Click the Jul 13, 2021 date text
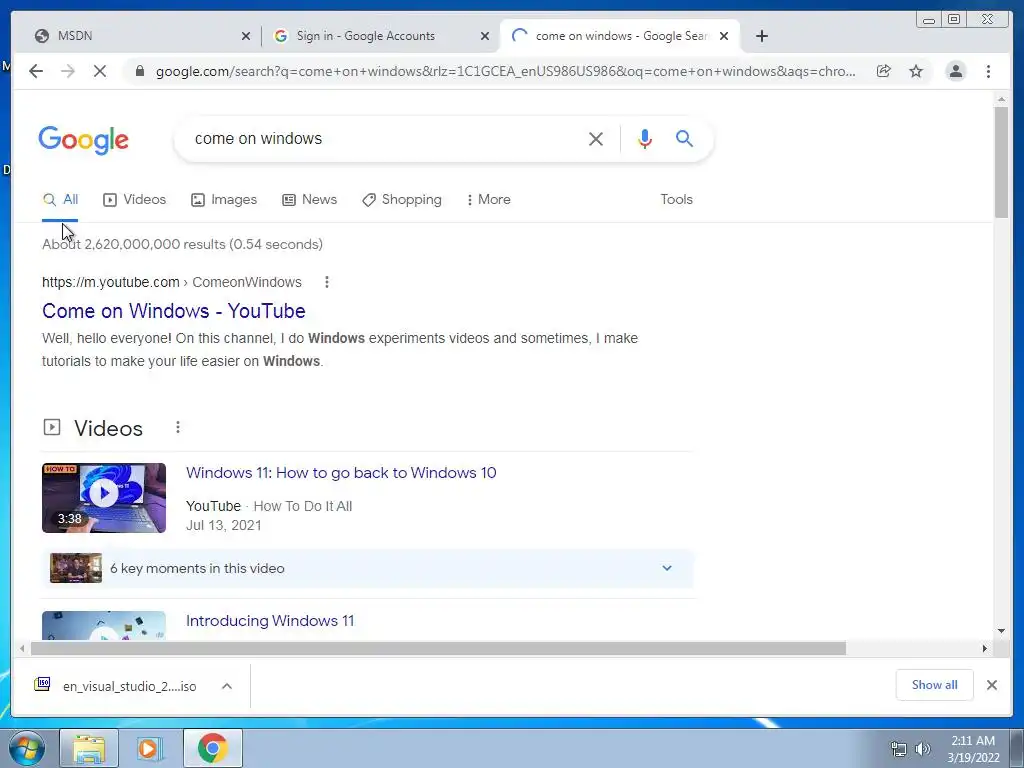Viewport: 1024px width, 768px height. point(223,525)
